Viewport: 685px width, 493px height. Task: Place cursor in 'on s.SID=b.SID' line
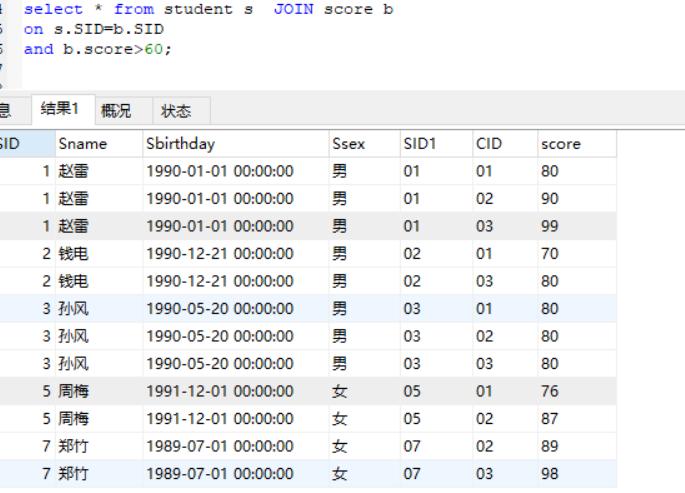[x=94, y=29]
